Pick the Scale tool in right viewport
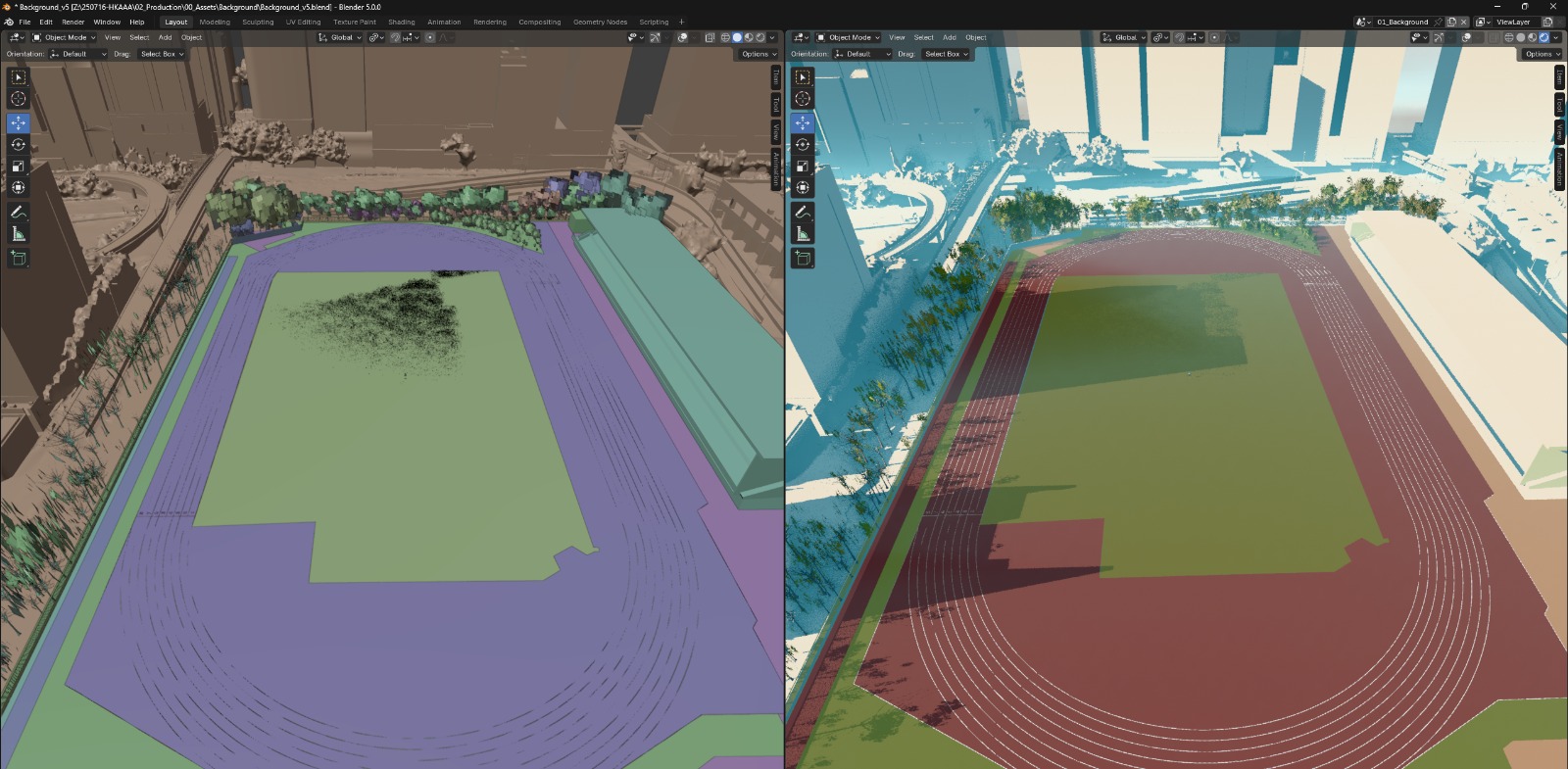Image resolution: width=1568 pixels, height=769 pixels. coord(803,166)
